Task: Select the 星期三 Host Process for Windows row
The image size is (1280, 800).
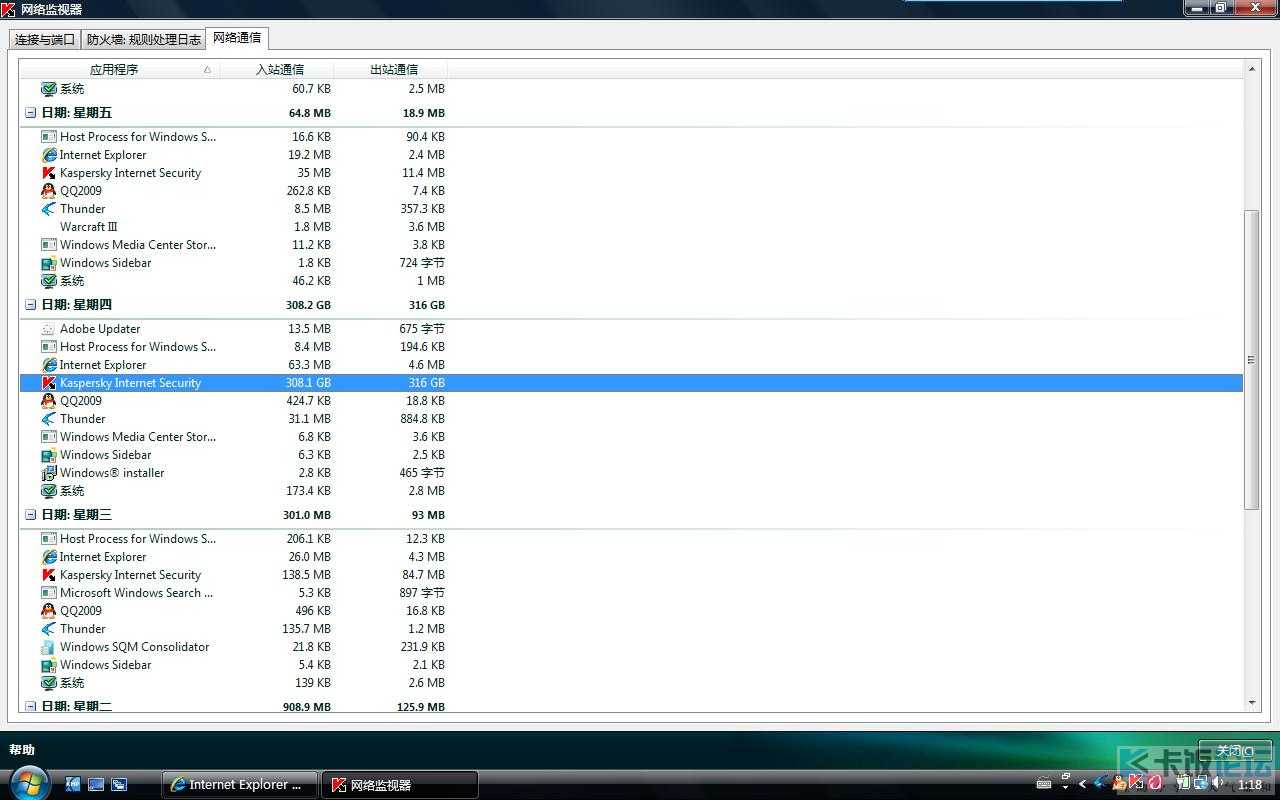Action: [x=632, y=539]
